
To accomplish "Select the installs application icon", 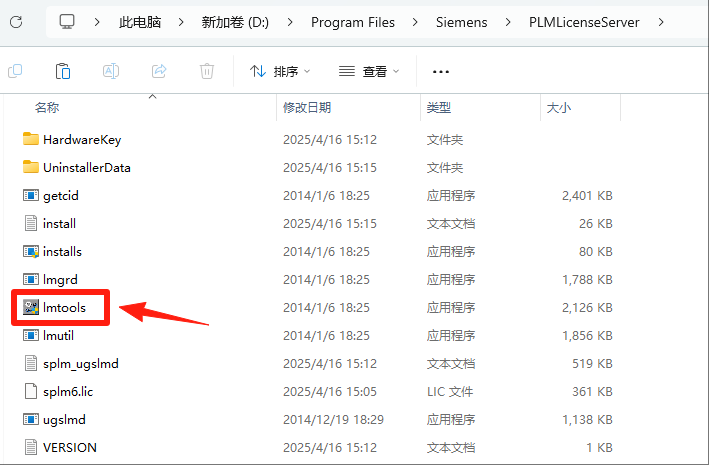I will pyautogui.click(x=30, y=251).
